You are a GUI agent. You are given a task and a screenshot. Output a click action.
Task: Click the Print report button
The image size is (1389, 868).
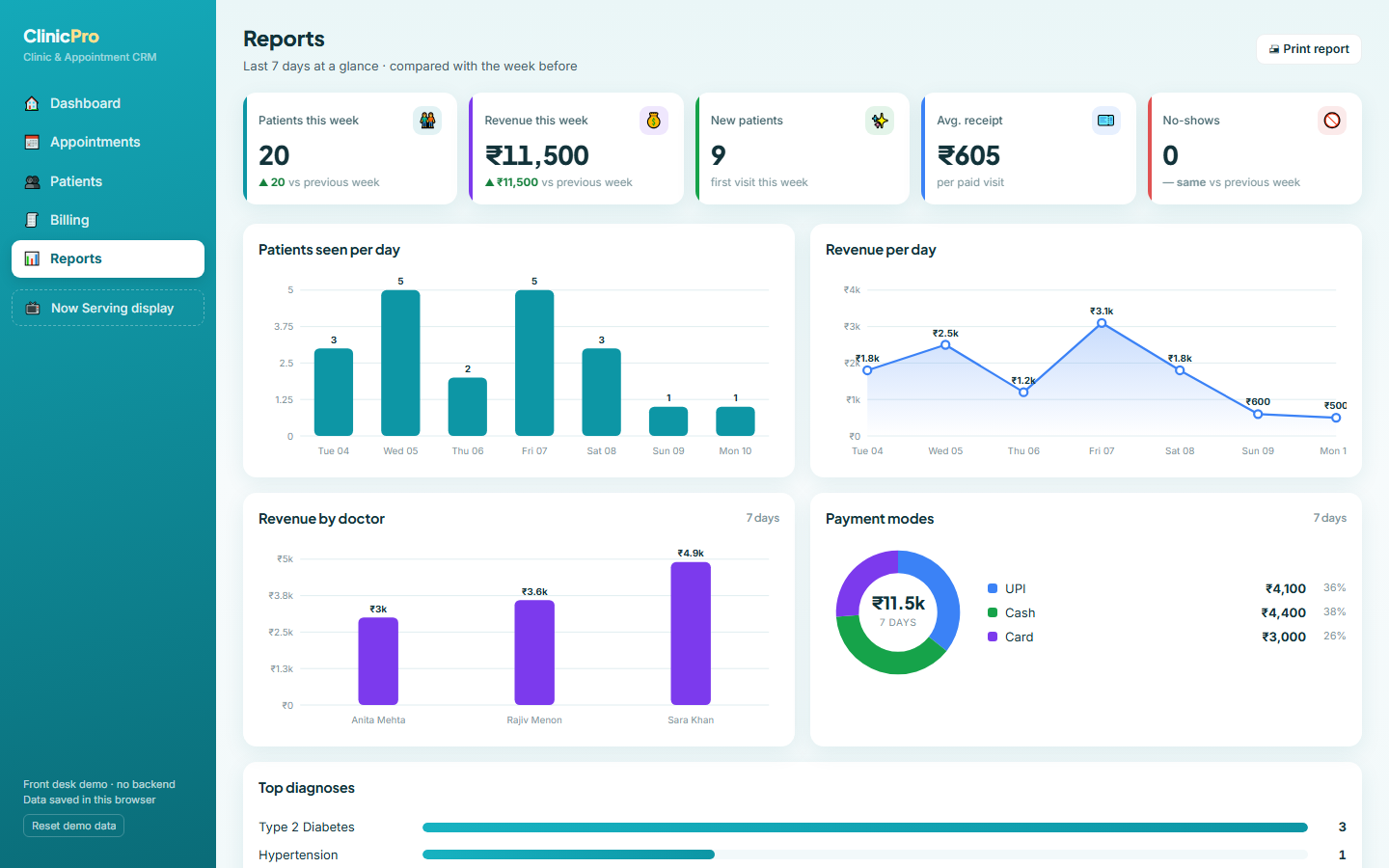tap(1309, 49)
